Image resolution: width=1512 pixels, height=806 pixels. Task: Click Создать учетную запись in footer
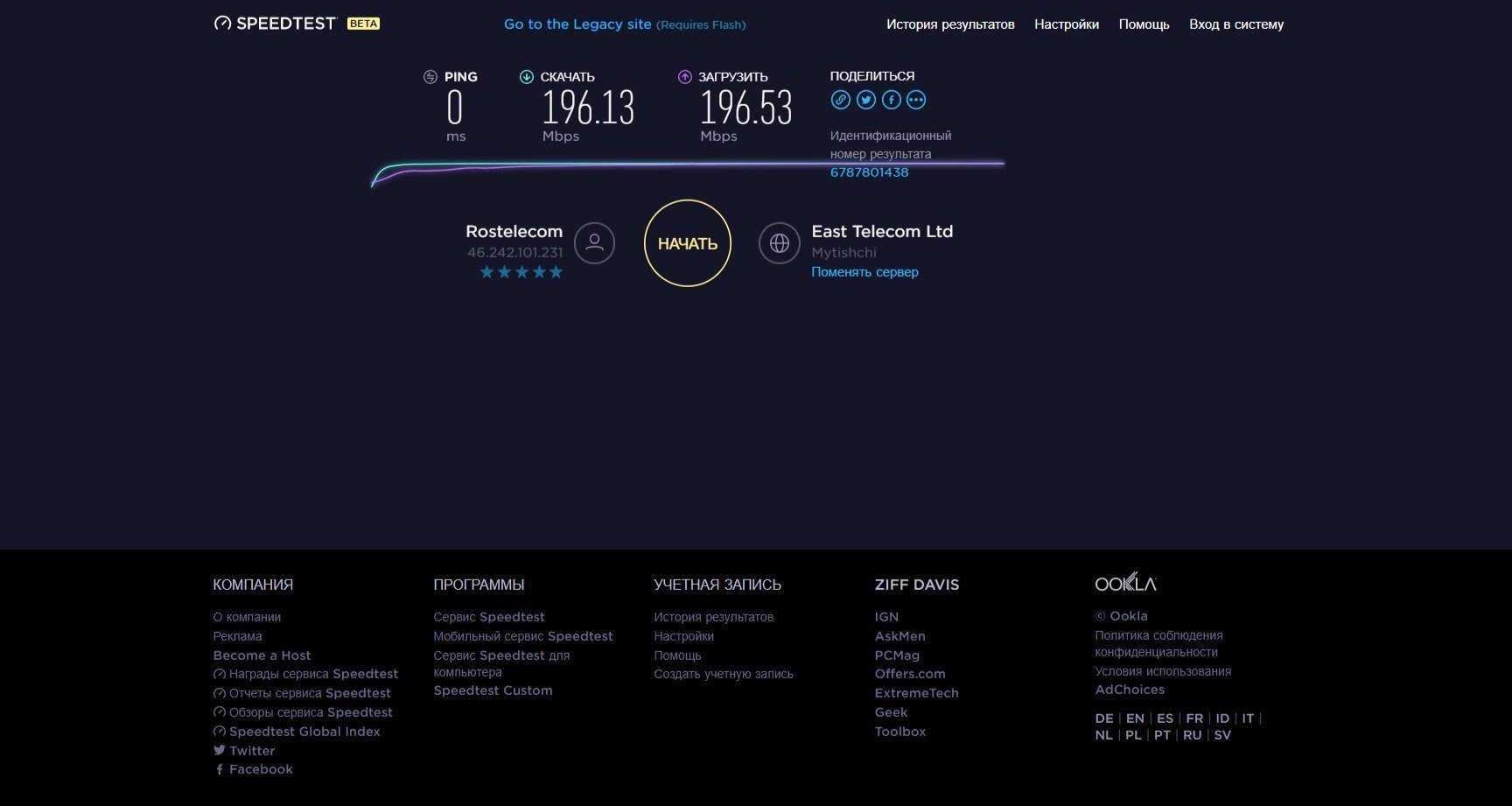[x=723, y=674]
